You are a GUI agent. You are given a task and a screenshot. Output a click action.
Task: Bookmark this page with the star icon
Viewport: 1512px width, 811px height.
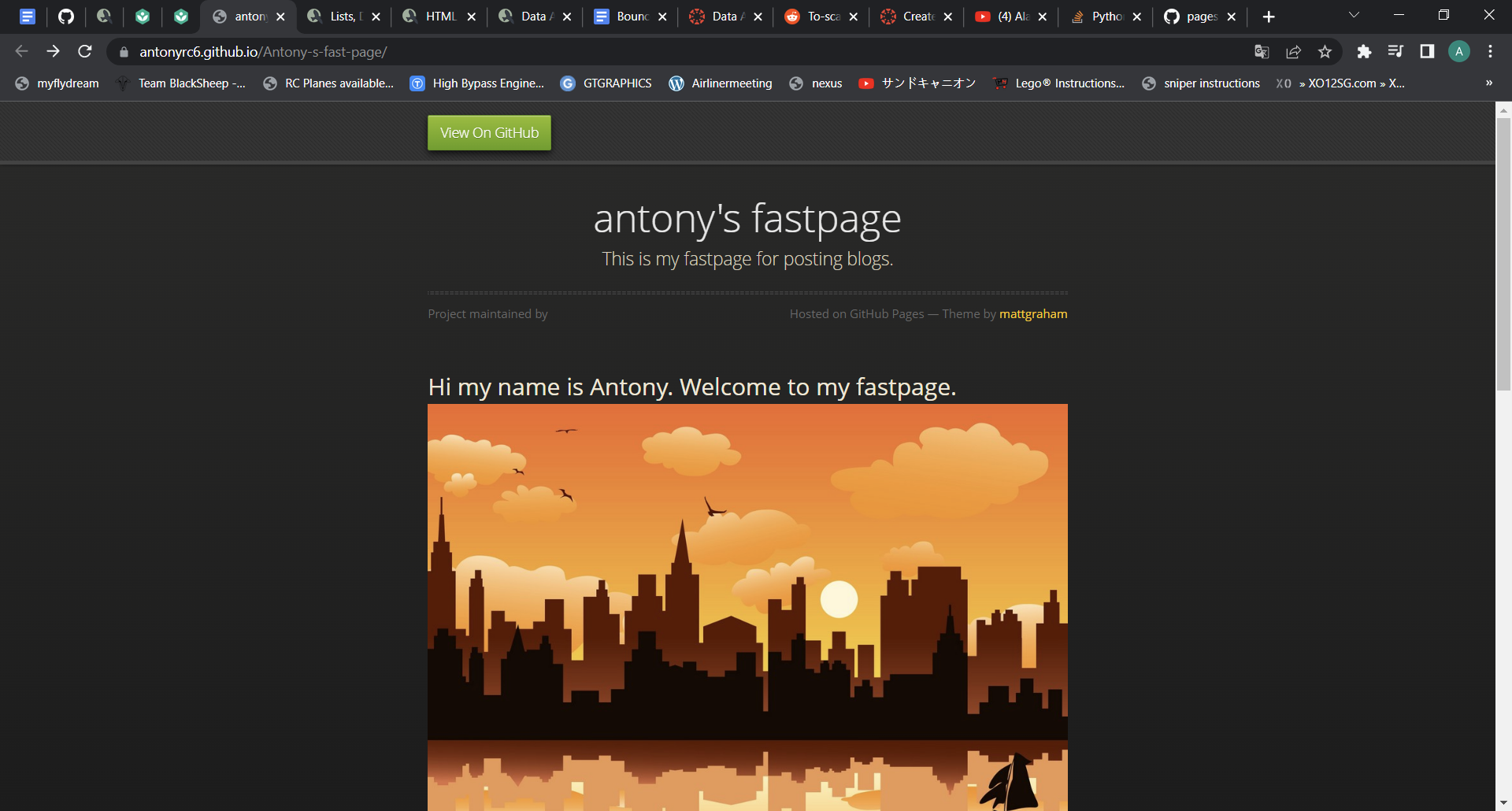1325,52
